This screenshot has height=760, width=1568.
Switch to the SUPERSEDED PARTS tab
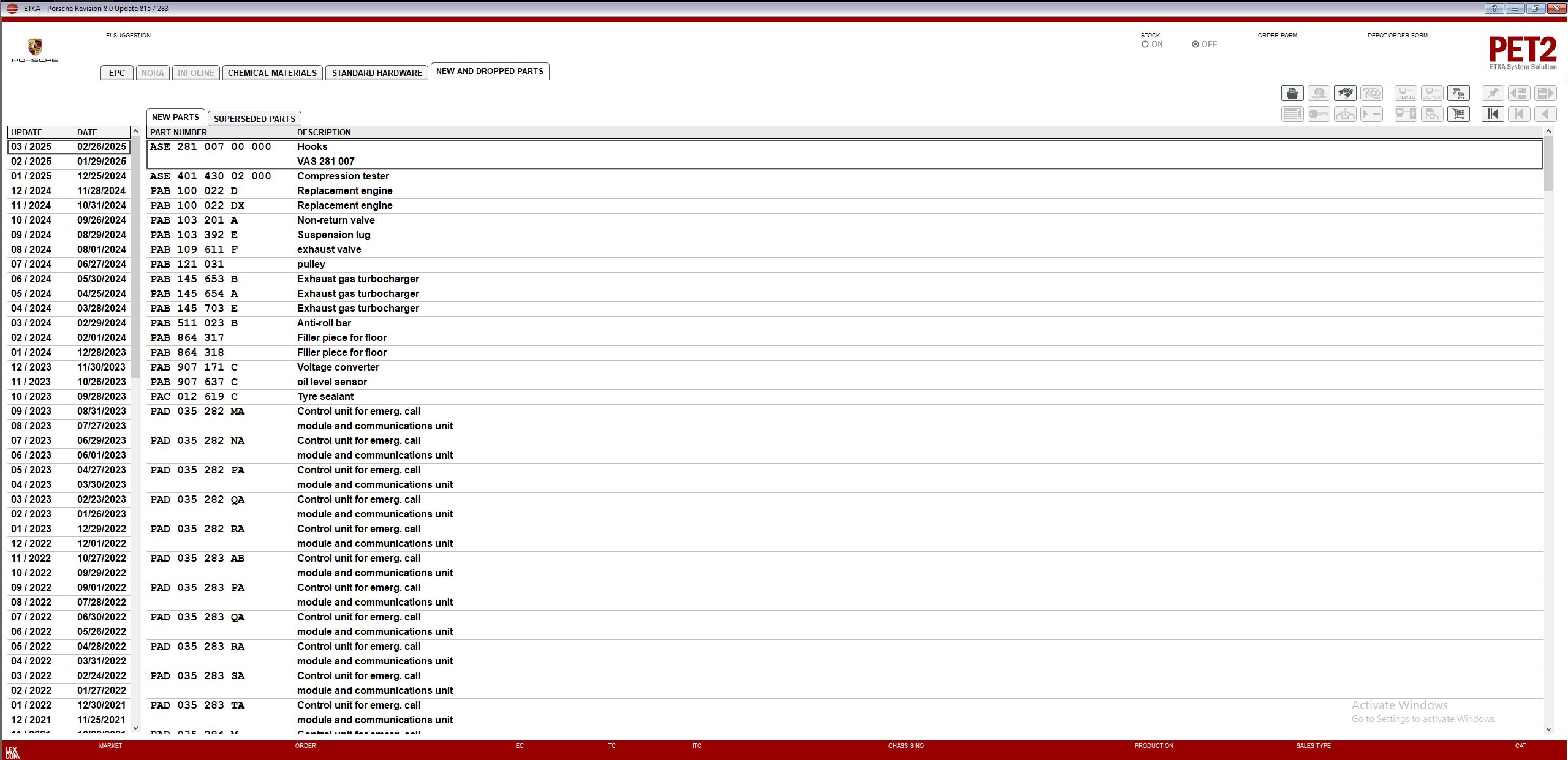pyautogui.click(x=254, y=118)
